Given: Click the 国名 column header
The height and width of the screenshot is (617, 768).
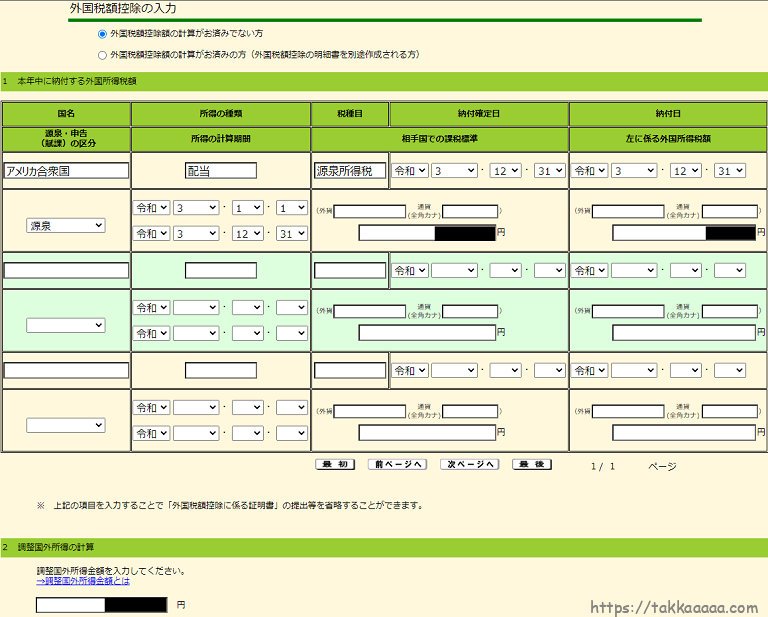Looking at the screenshot, I should [66, 114].
